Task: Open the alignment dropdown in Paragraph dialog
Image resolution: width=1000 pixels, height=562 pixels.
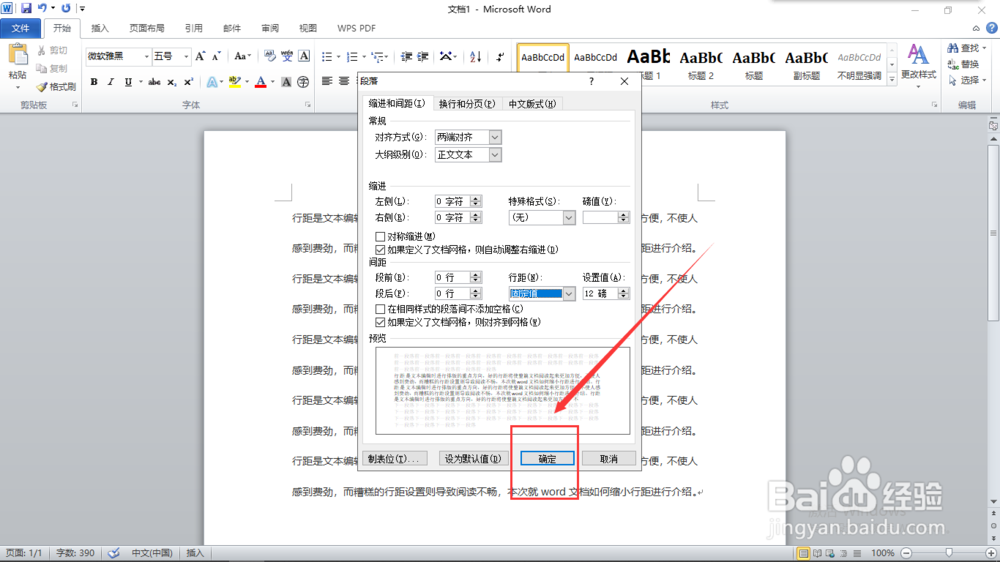Action: pyautogui.click(x=495, y=137)
